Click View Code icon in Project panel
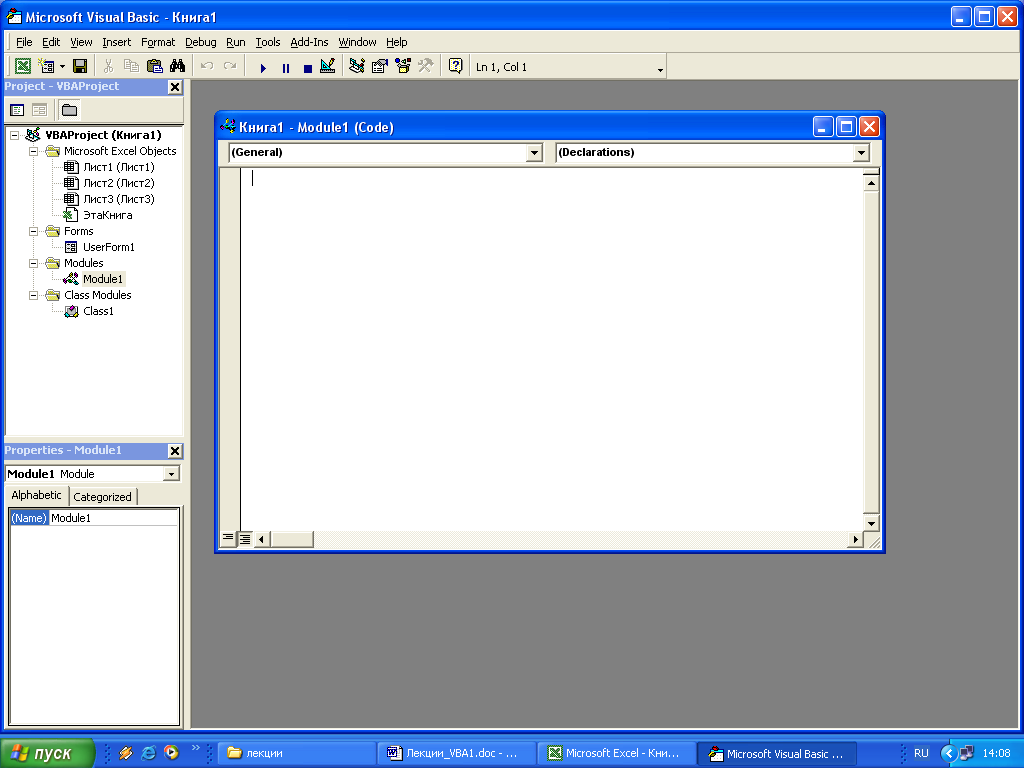Viewport: 1024px width, 768px height. click(x=17, y=110)
